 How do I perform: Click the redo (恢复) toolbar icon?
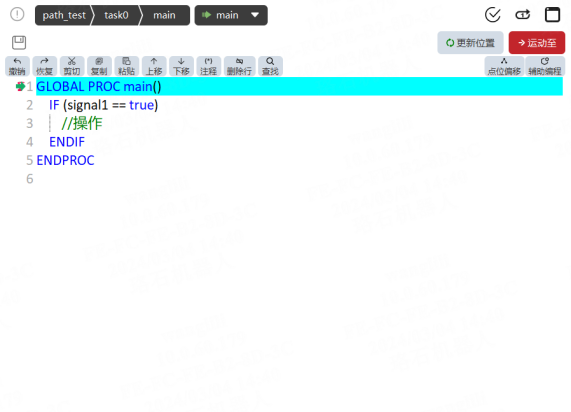44,66
